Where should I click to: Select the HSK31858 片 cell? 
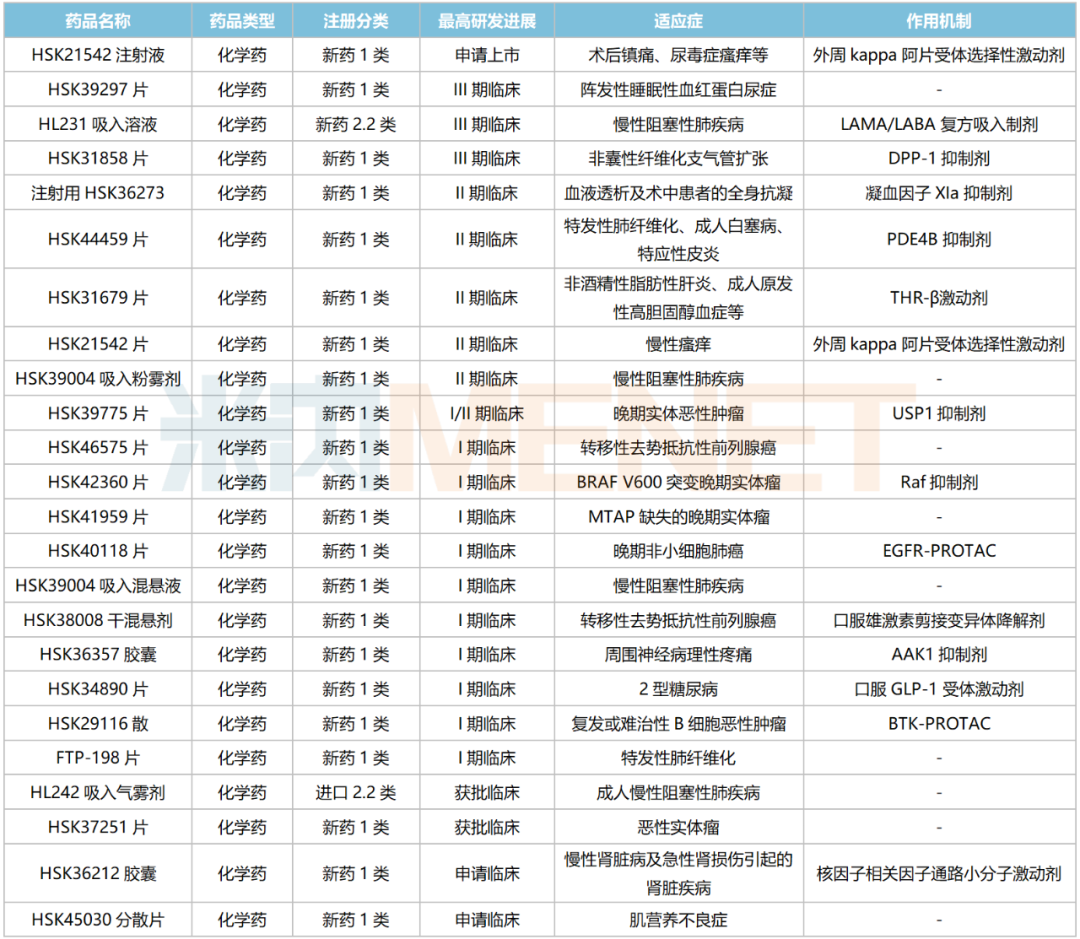tap(98, 158)
